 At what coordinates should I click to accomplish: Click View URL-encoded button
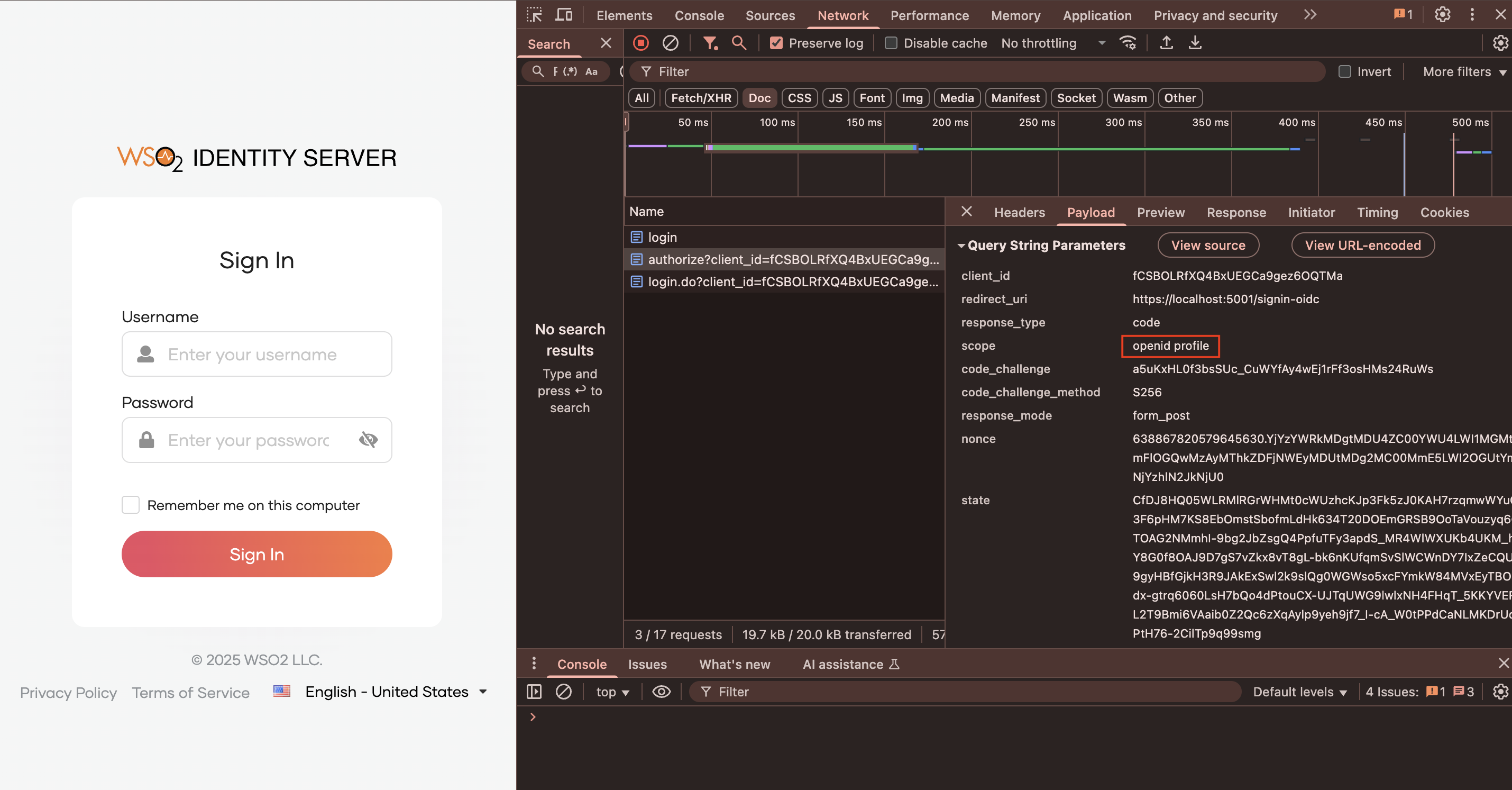(x=1362, y=246)
